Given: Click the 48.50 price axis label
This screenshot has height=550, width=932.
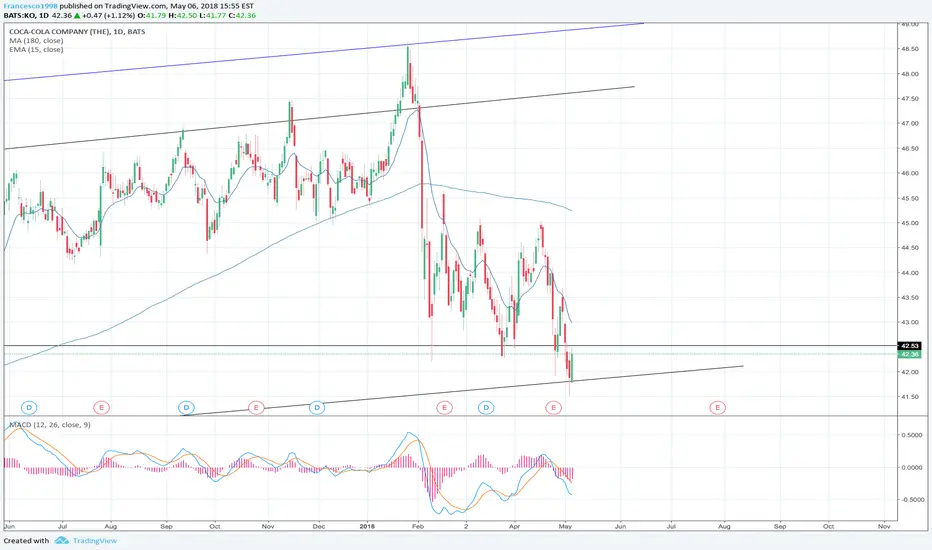Looking at the screenshot, I should tap(909, 49).
